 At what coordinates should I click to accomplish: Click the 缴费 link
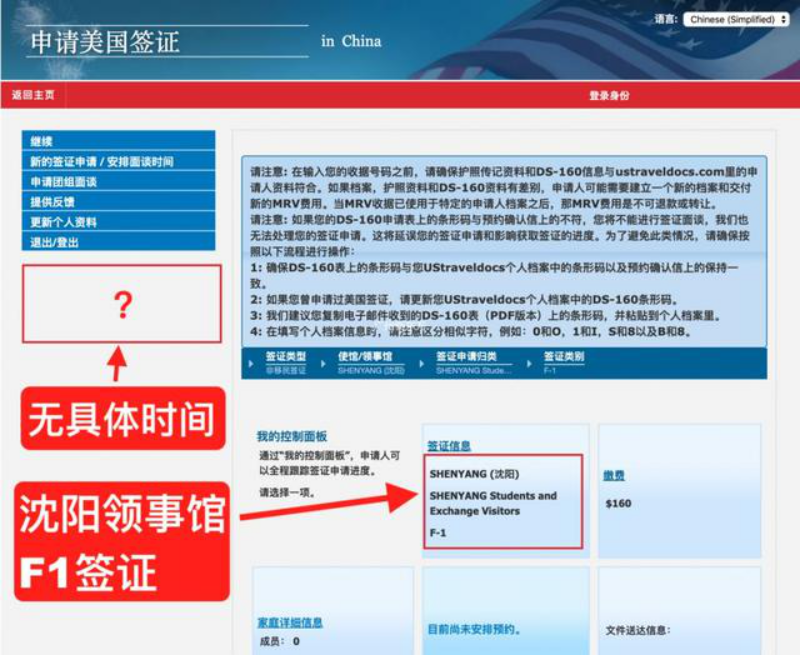pos(614,476)
